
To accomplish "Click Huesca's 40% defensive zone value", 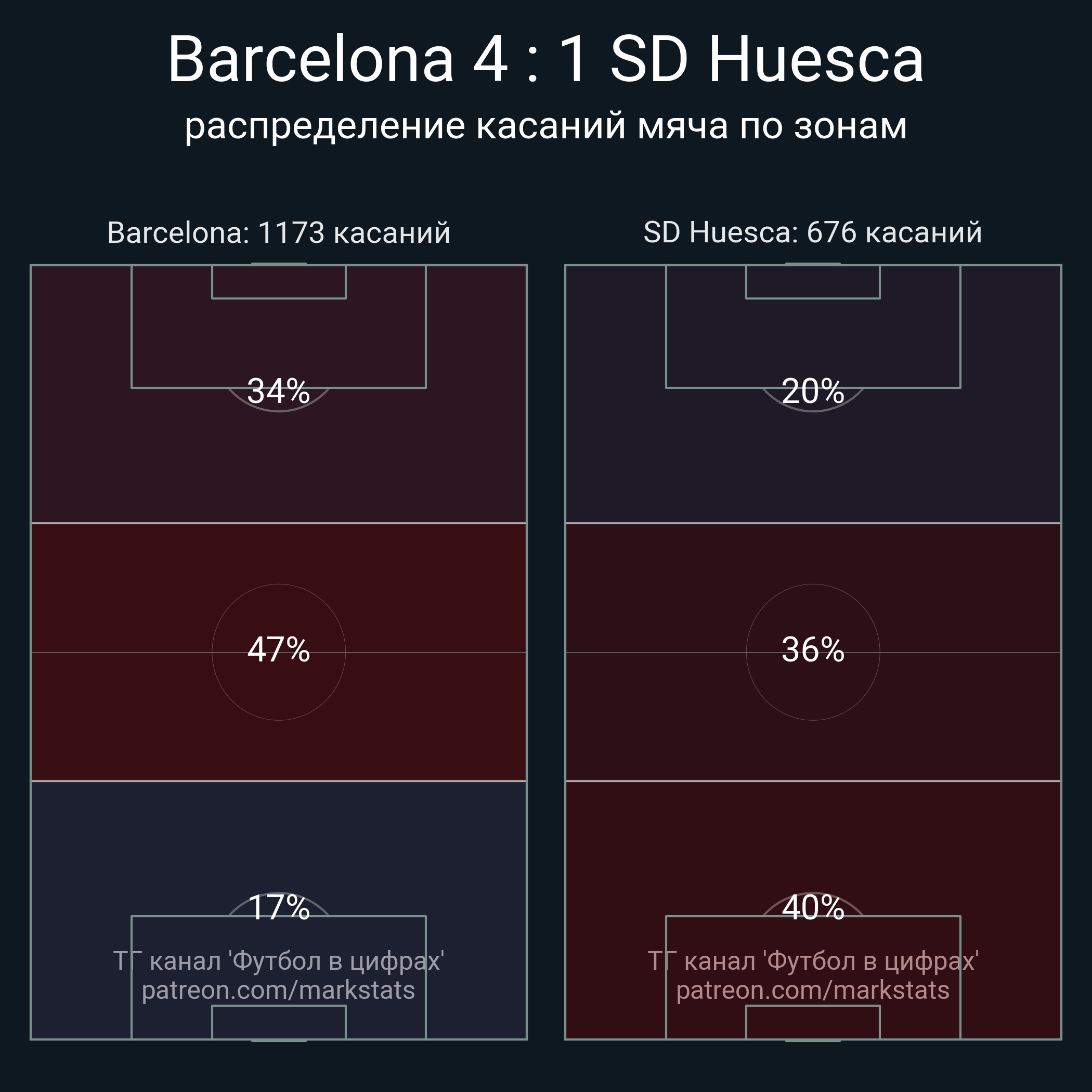I will click(x=813, y=908).
